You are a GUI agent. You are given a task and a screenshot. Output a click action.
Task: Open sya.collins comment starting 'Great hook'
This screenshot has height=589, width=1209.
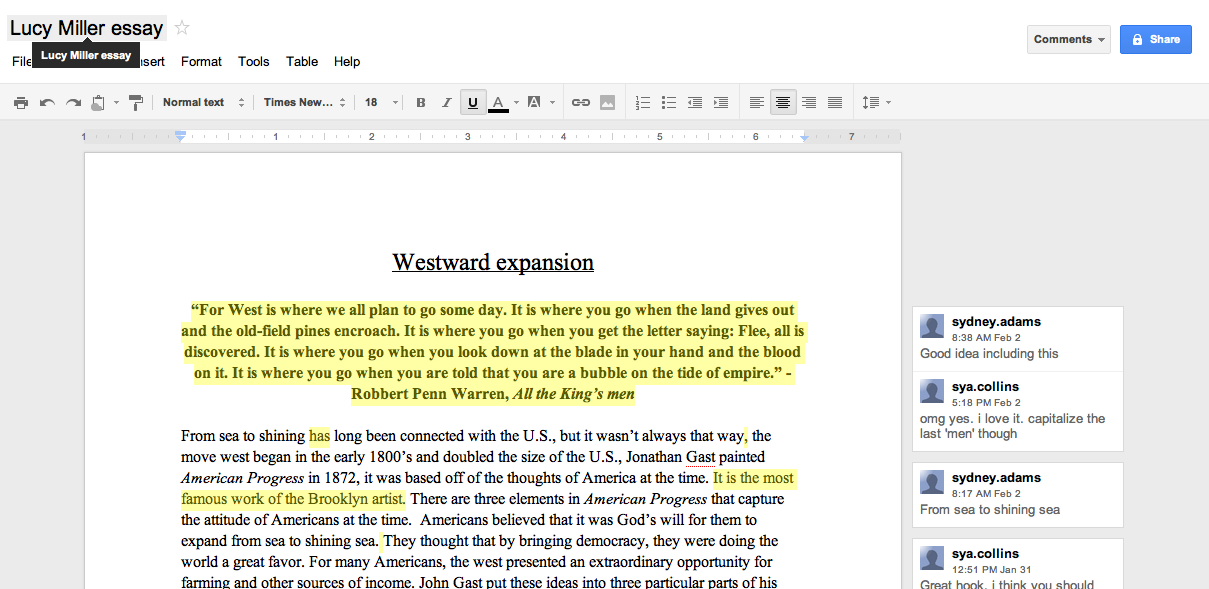point(1018,564)
